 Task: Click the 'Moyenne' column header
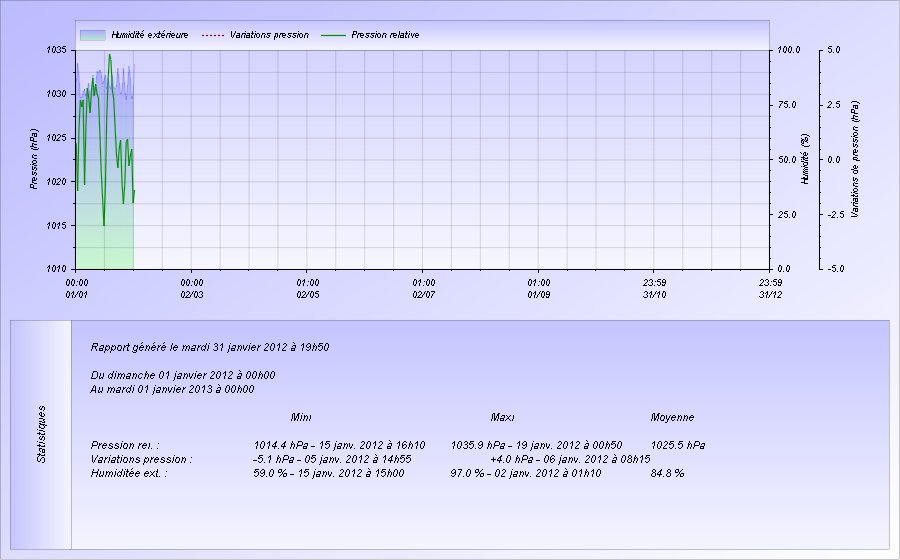[672, 417]
